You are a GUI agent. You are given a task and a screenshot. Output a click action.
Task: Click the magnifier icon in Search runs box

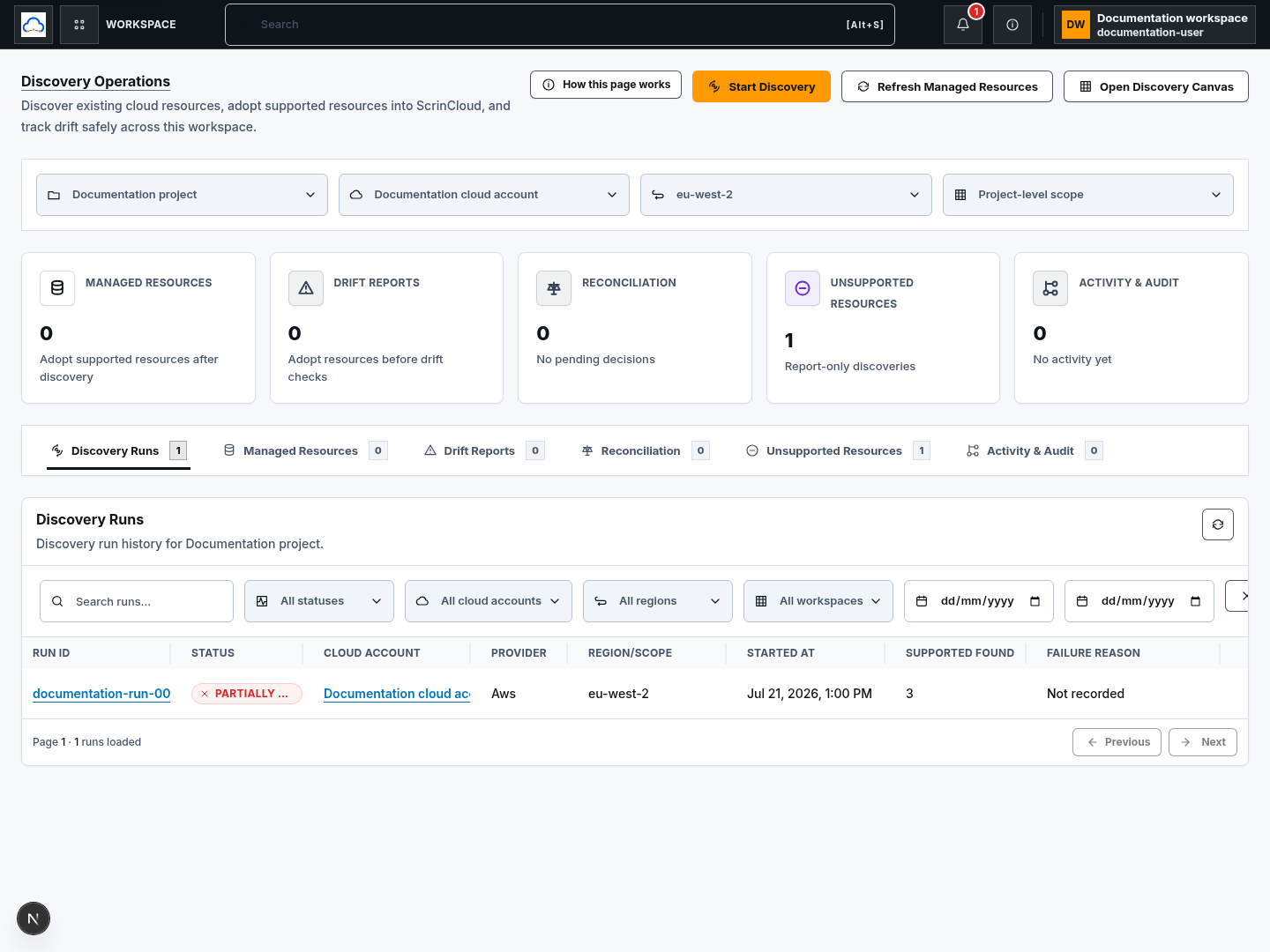(x=57, y=601)
